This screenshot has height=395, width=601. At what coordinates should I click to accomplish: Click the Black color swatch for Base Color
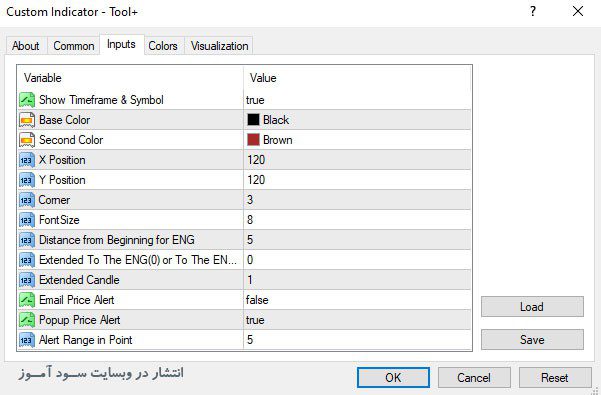tap(253, 120)
